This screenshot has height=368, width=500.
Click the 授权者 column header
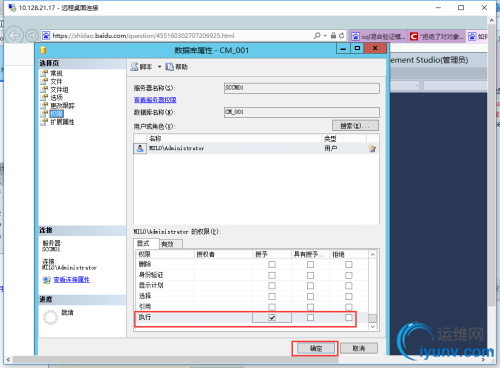click(223, 255)
